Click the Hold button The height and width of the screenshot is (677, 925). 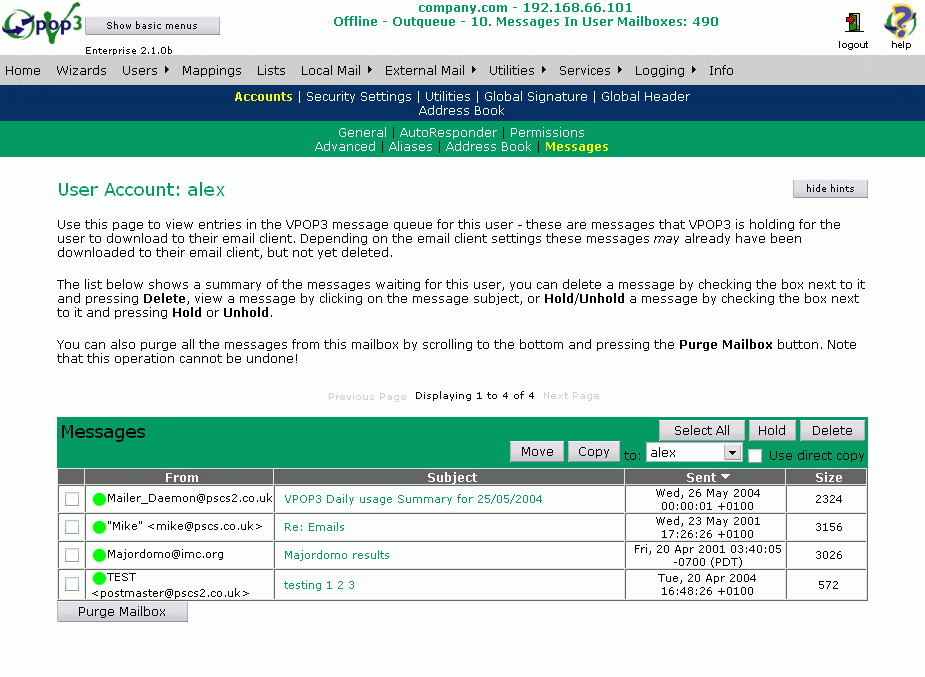(x=772, y=430)
